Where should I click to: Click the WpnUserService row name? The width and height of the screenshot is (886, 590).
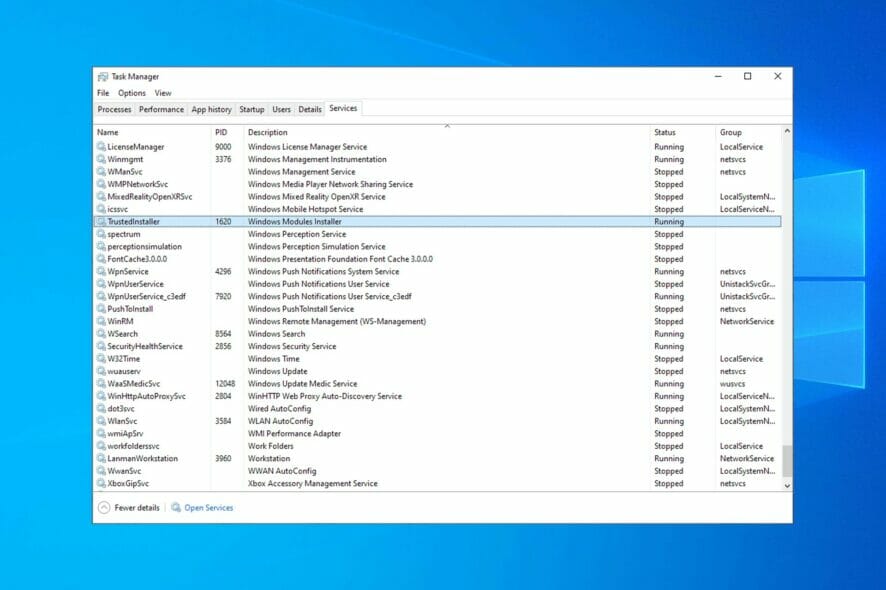point(136,284)
